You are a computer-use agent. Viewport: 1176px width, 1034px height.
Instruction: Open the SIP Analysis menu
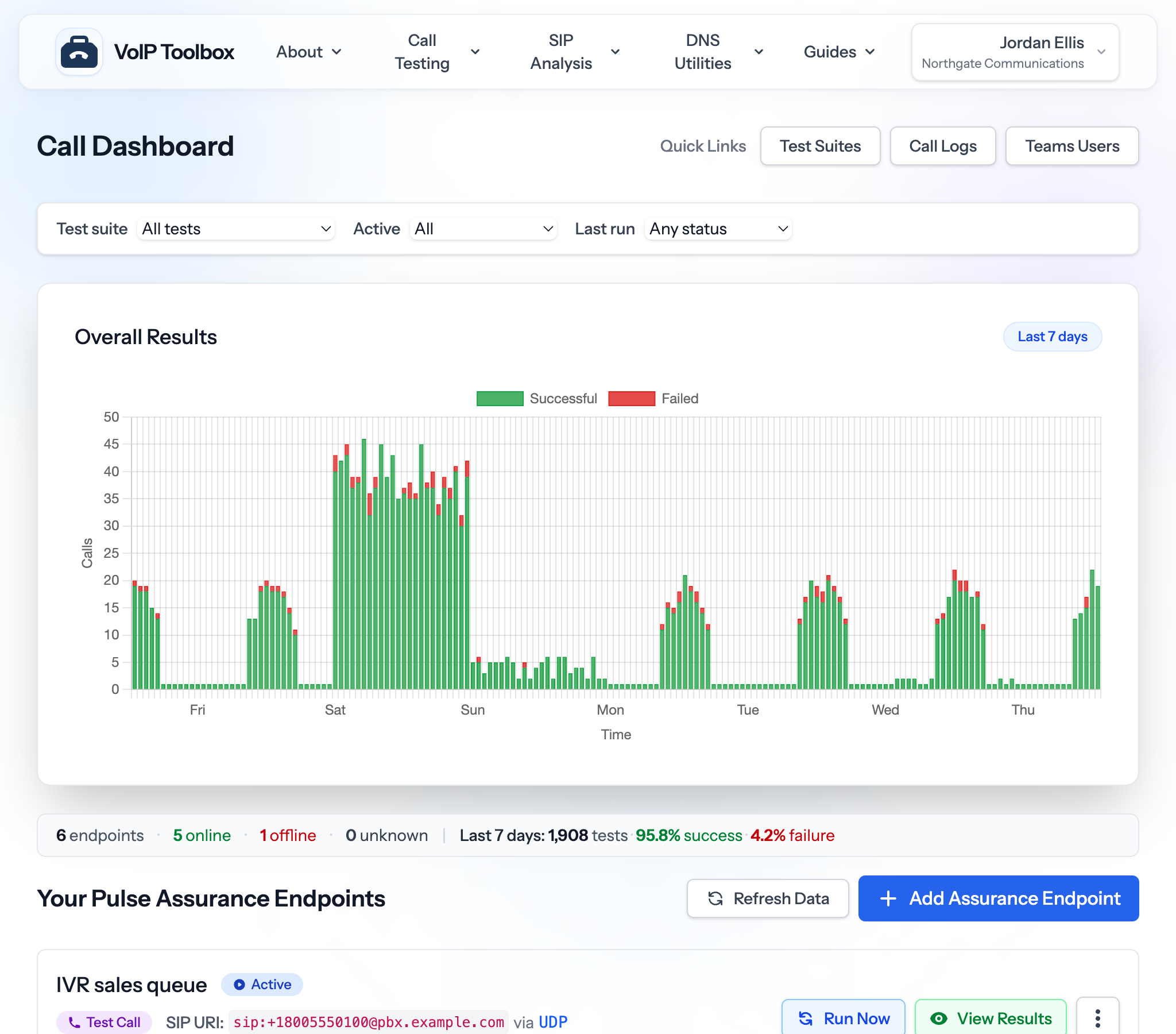[574, 52]
